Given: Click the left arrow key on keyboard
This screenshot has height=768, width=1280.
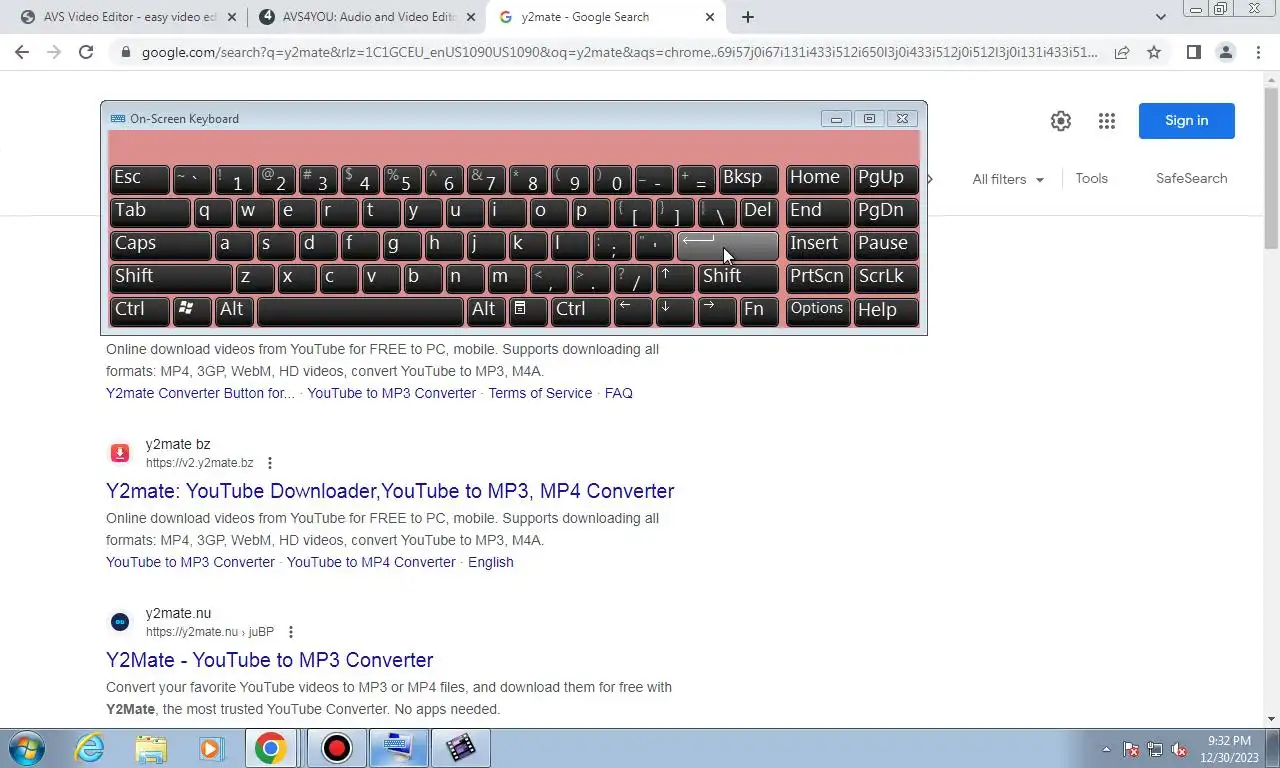Looking at the screenshot, I should pos(632,310).
